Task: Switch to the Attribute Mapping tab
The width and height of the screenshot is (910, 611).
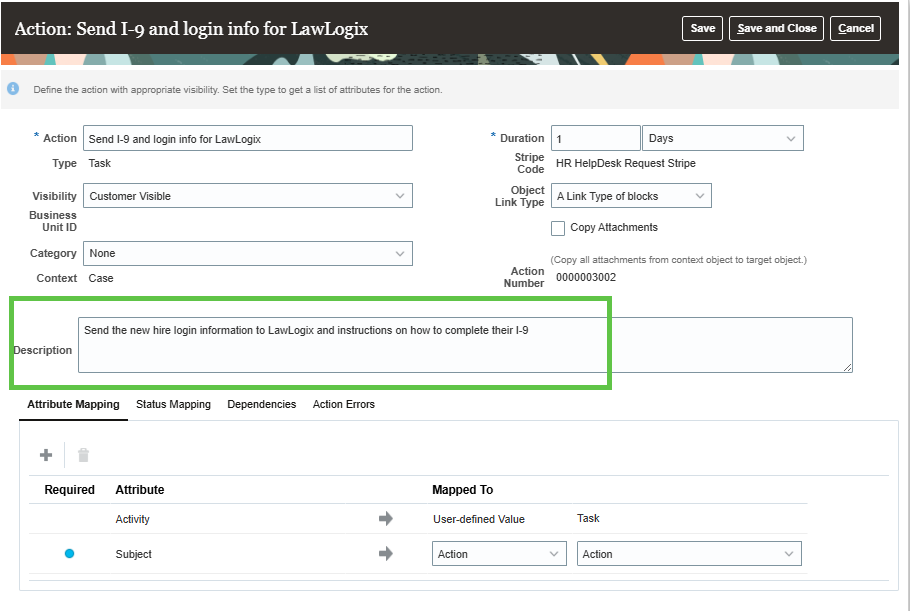Action: 73,404
